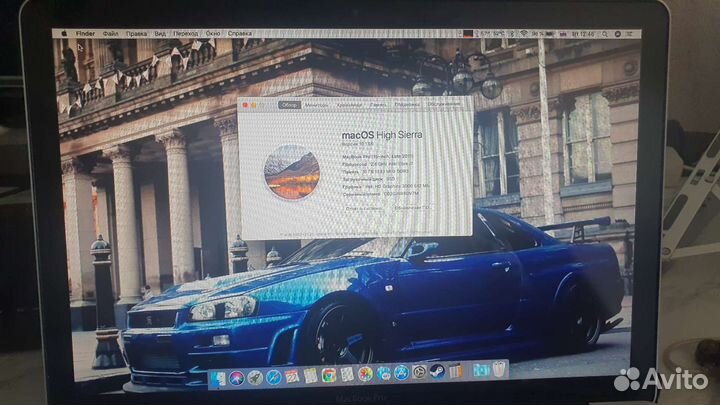Close the About This Mac window
Viewport: 720px width, 405px height.
click(245, 106)
